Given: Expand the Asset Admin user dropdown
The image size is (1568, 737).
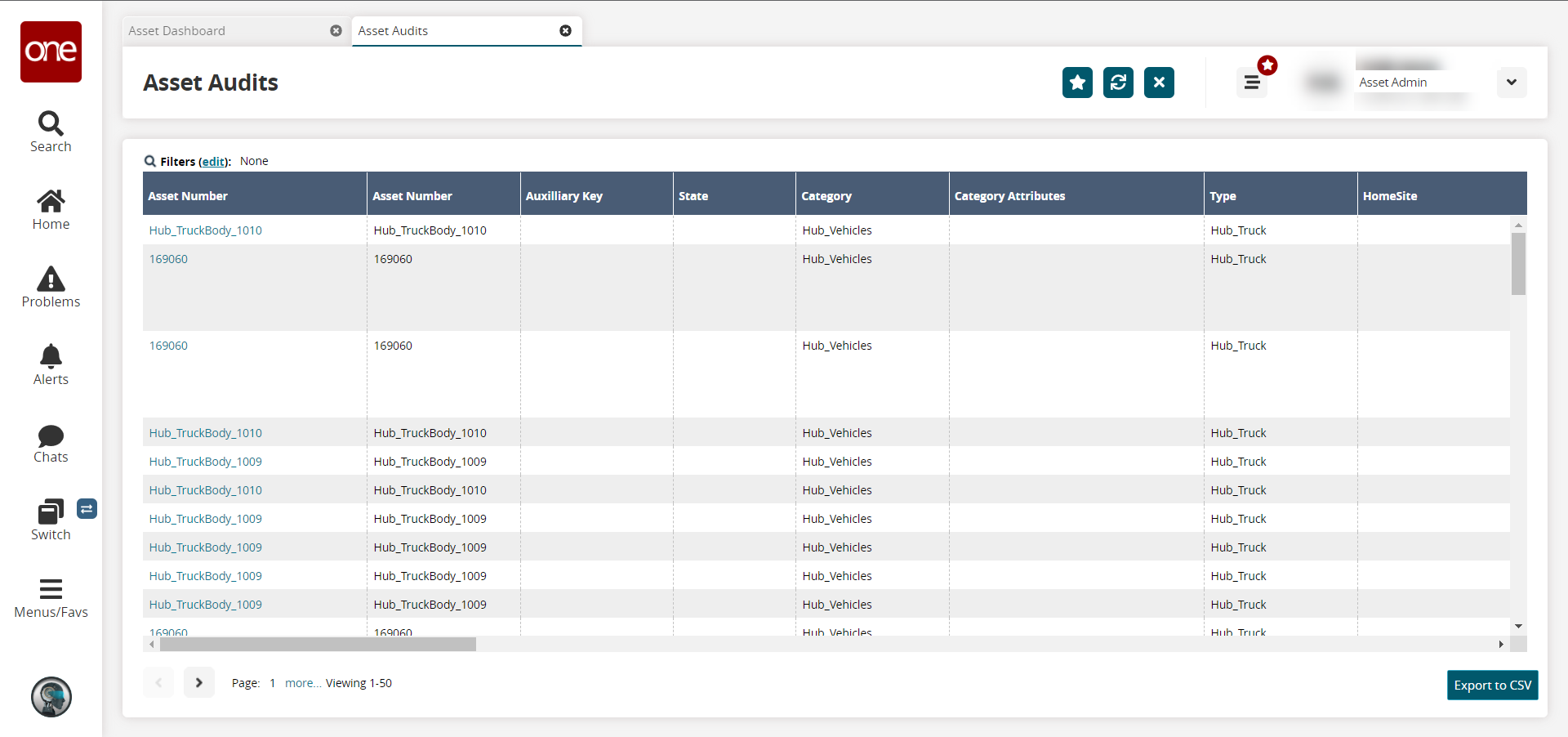Looking at the screenshot, I should (1512, 83).
